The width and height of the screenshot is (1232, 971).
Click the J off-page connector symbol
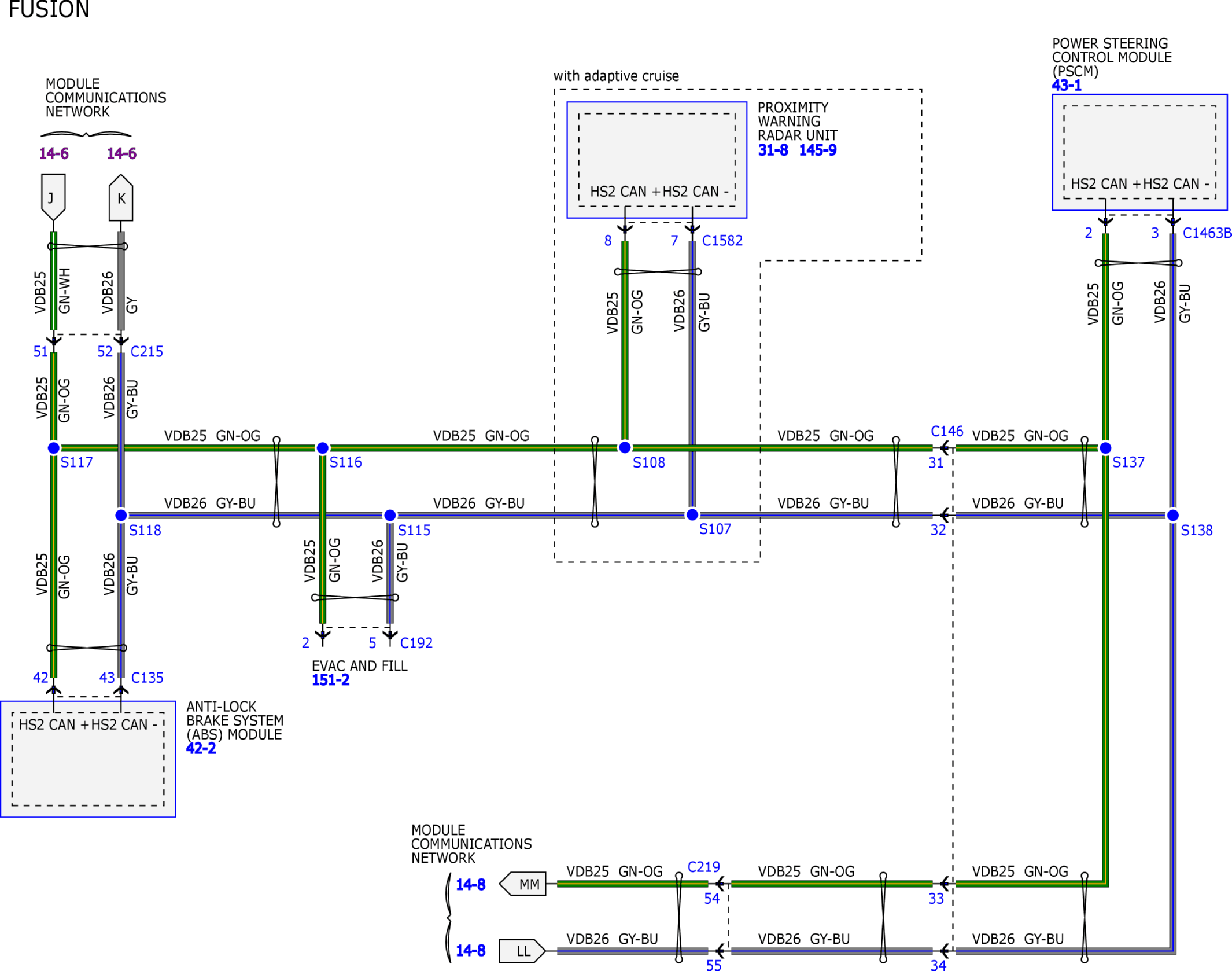53,197
